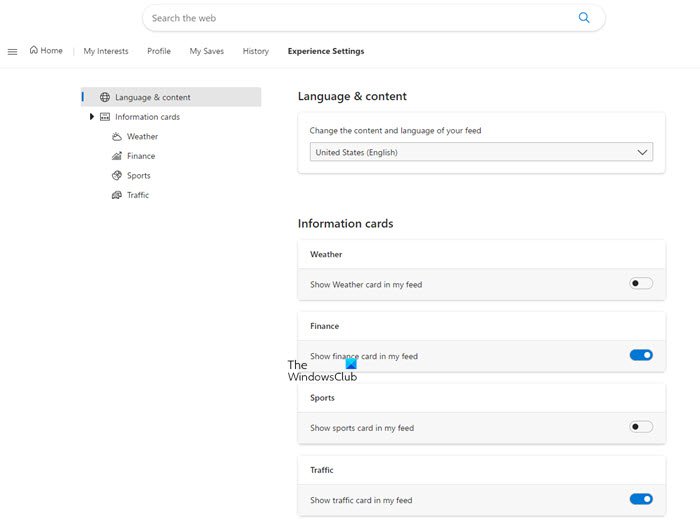
Task: Jump to Weather section label in sidebar
Action: tap(142, 137)
